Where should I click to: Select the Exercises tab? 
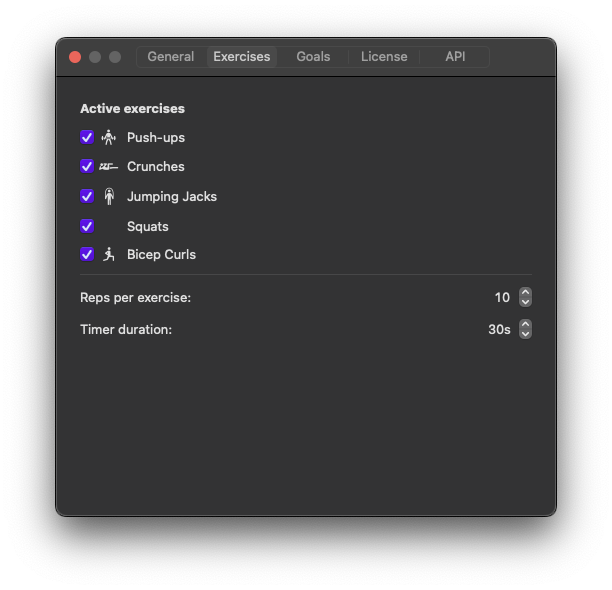242,57
